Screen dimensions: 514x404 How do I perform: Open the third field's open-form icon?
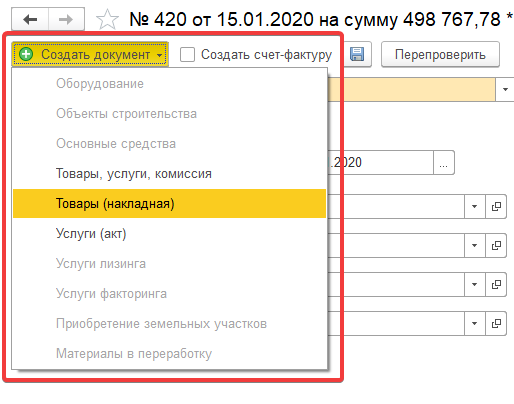[x=496, y=284]
